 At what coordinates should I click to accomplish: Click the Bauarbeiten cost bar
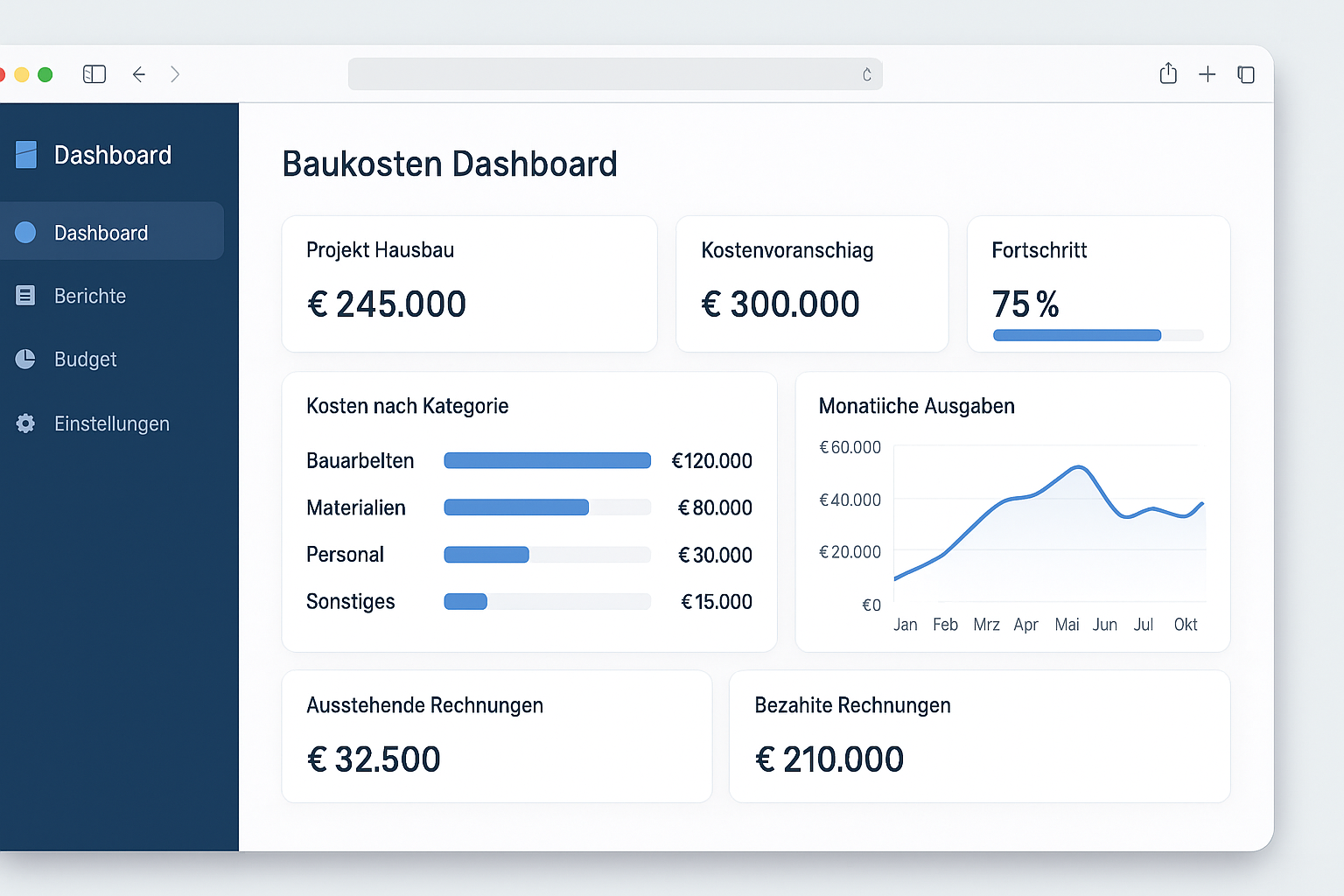548,460
